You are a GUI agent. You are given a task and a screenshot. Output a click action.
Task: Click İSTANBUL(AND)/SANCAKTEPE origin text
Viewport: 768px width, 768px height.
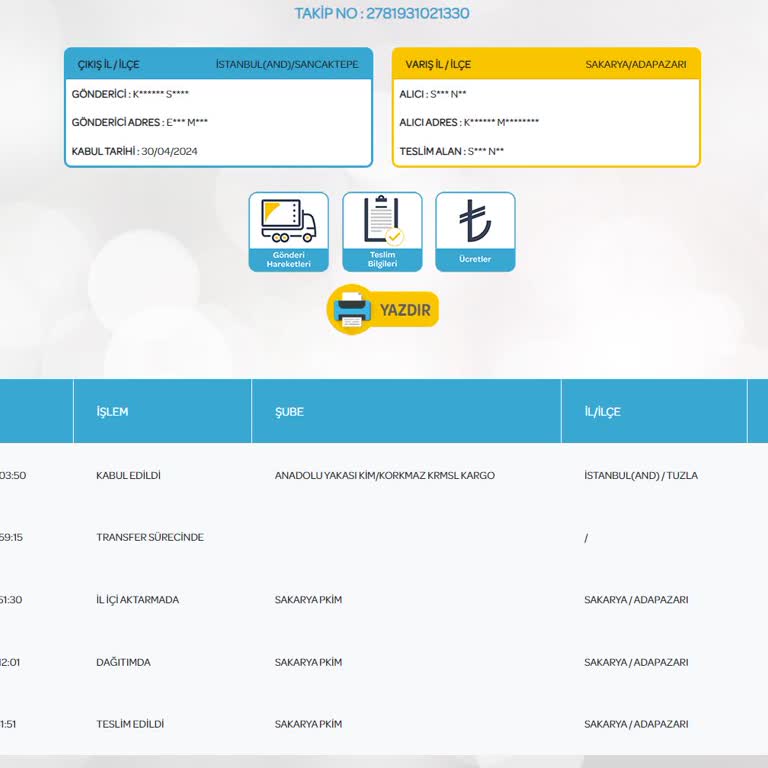[287, 64]
